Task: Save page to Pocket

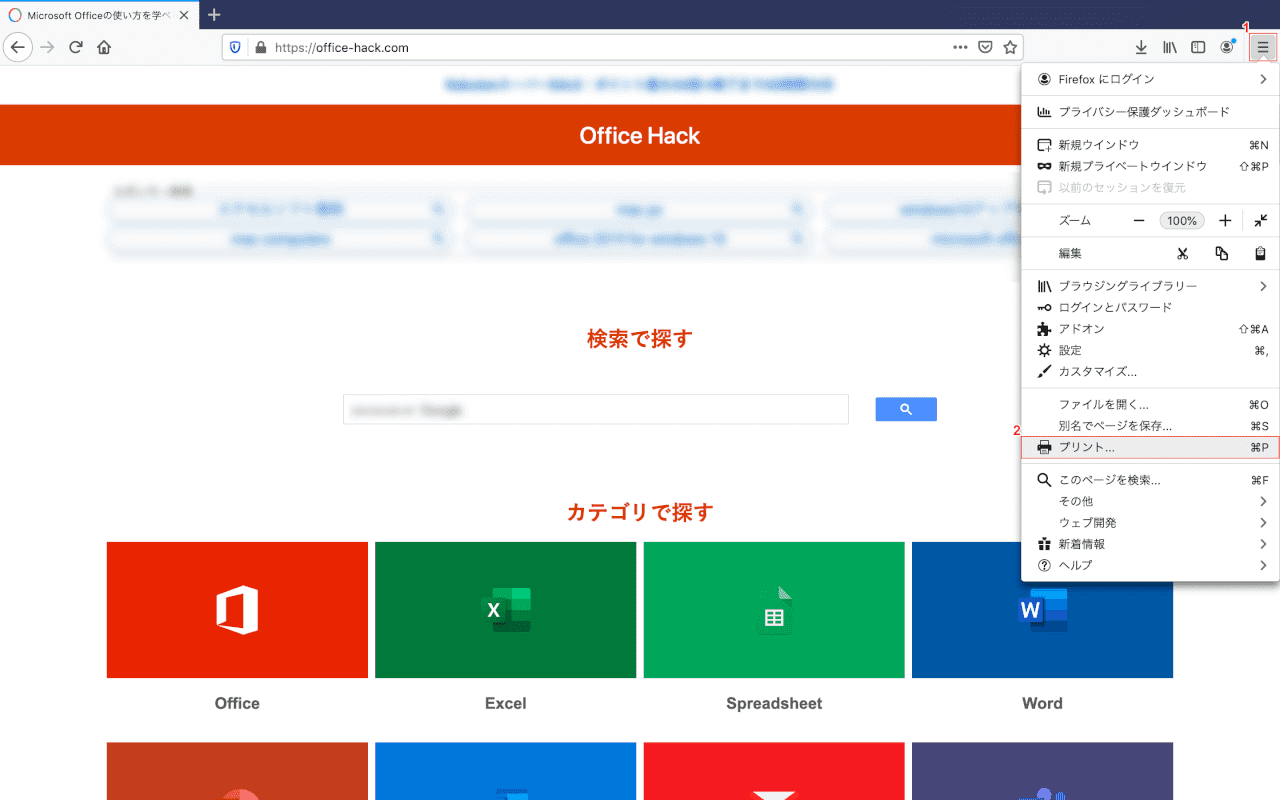Action: coord(985,47)
